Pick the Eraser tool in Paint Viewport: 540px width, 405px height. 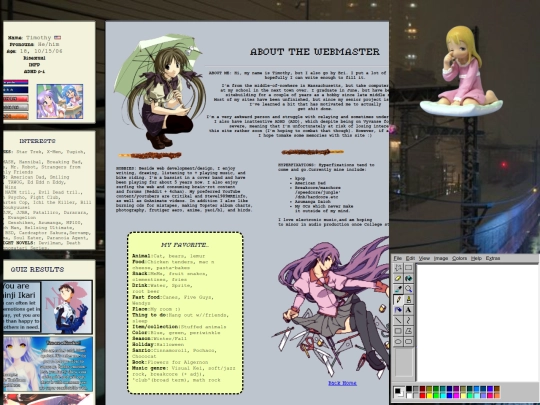tap(398, 278)
